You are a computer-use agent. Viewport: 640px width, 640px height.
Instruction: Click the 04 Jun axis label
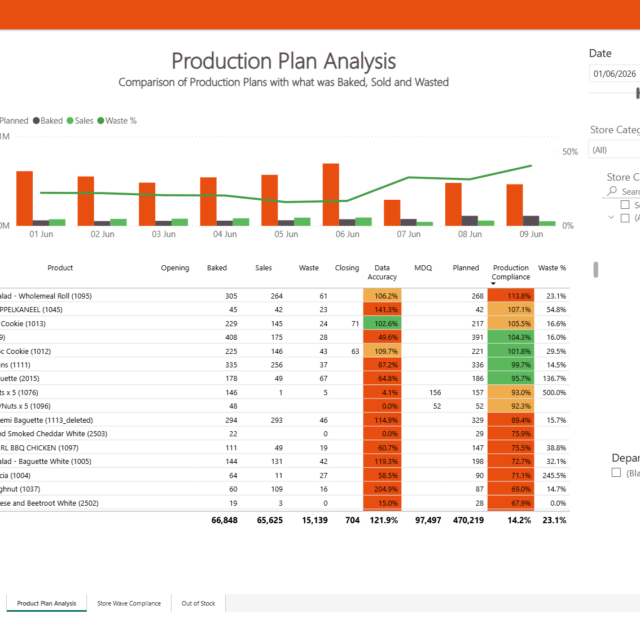tap(225, 234)
